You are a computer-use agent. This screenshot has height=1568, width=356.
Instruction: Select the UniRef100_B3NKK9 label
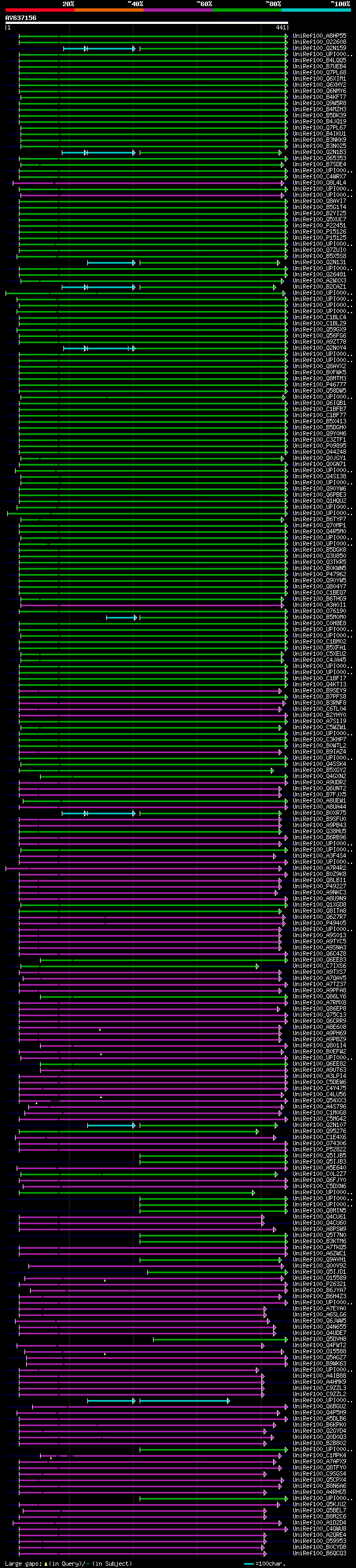coord(319,140)
